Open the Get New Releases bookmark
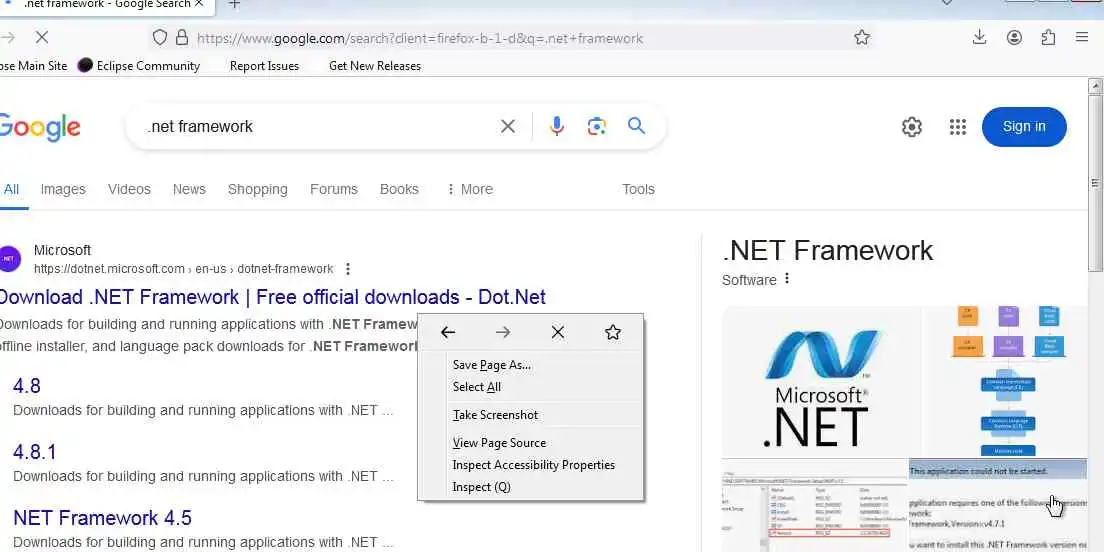Viewport: 1104px width, 552px height. pos(375,65)
